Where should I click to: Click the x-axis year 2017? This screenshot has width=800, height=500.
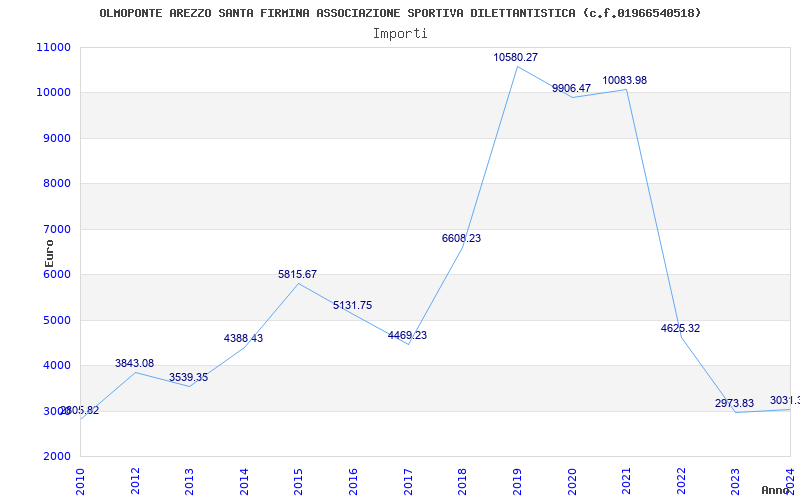(408, 482)
